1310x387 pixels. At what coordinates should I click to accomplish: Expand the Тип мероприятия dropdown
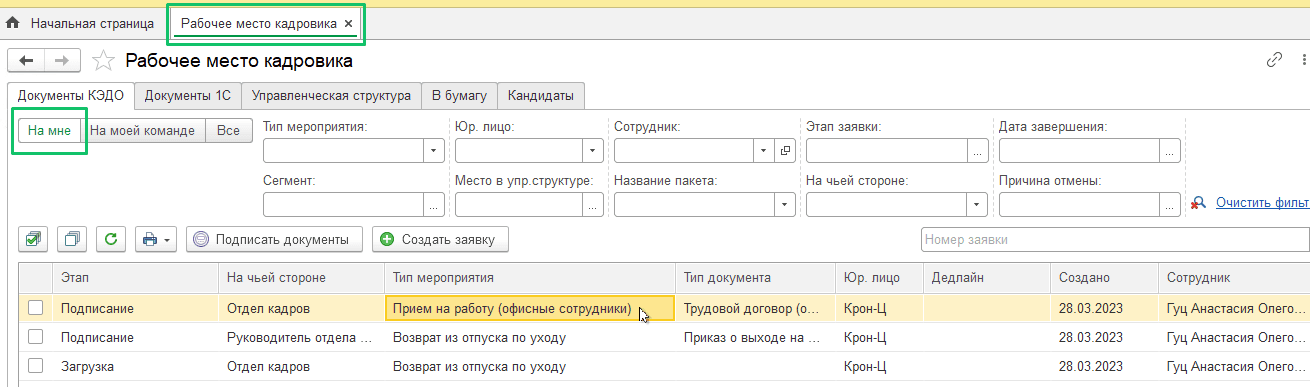click(434, 150)
